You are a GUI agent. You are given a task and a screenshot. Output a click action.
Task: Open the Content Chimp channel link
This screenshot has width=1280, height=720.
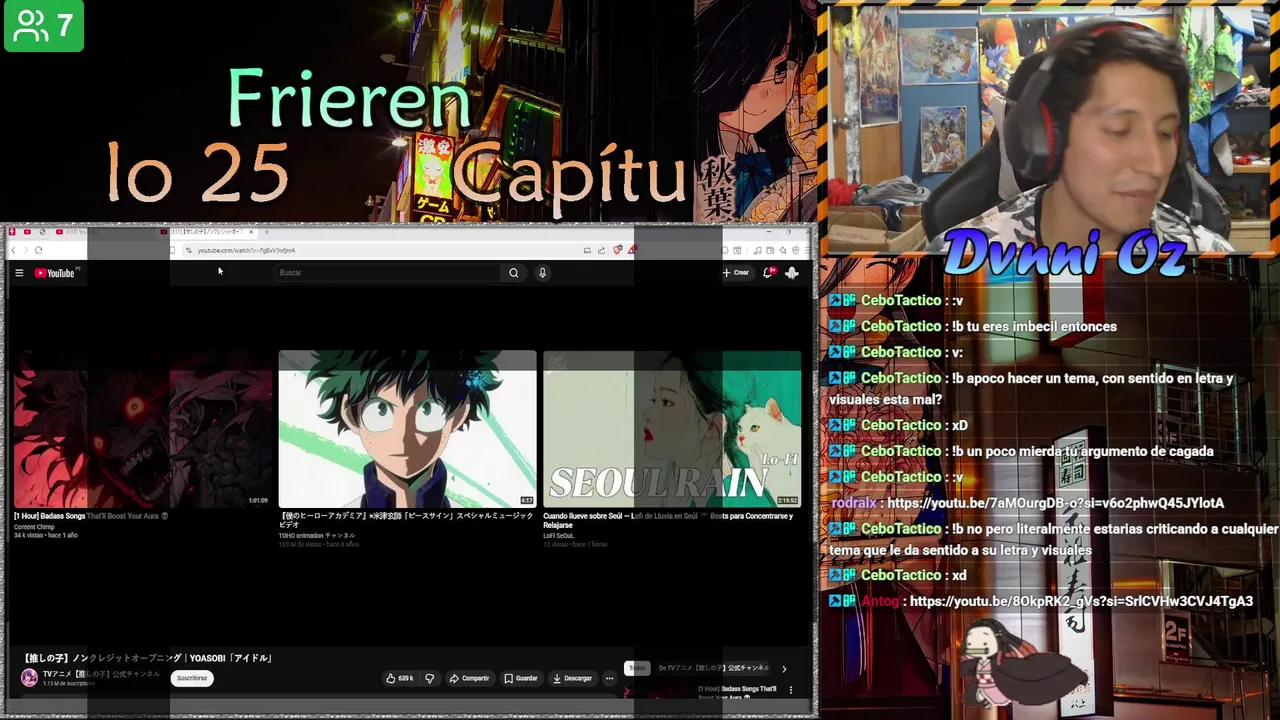(34, 527)
